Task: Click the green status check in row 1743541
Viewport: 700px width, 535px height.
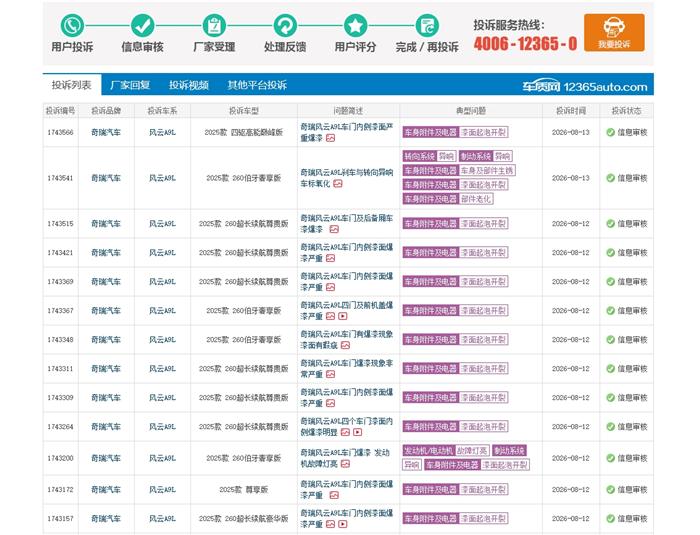Action: [610, 178]
